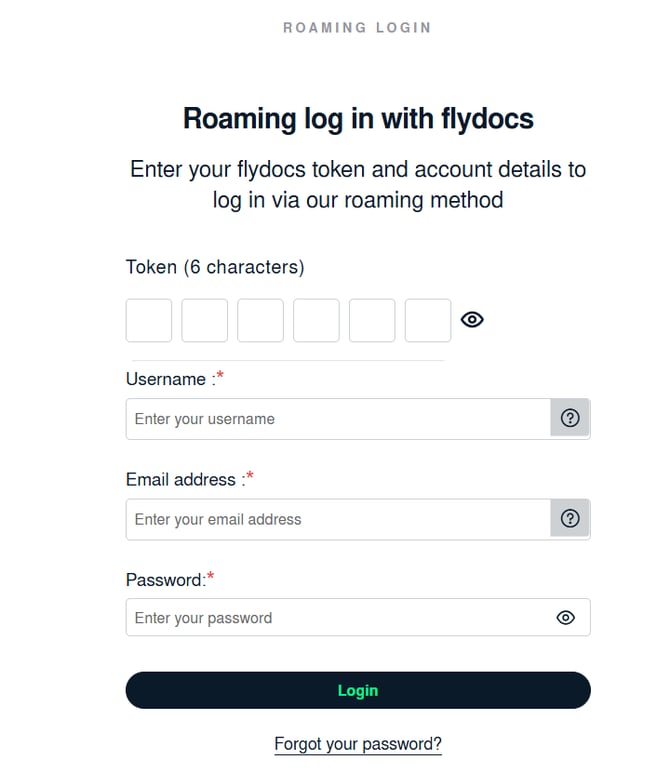Select the fifth token character box

[x=372, y=320]
